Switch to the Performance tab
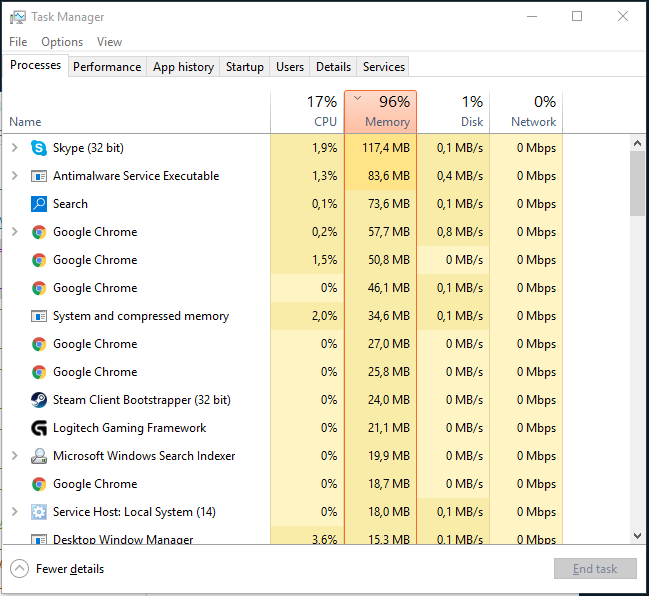 point(107,67)
